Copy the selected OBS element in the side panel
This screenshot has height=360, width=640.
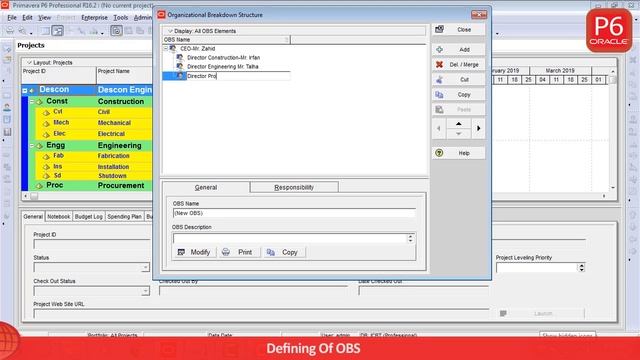[458, 95]
